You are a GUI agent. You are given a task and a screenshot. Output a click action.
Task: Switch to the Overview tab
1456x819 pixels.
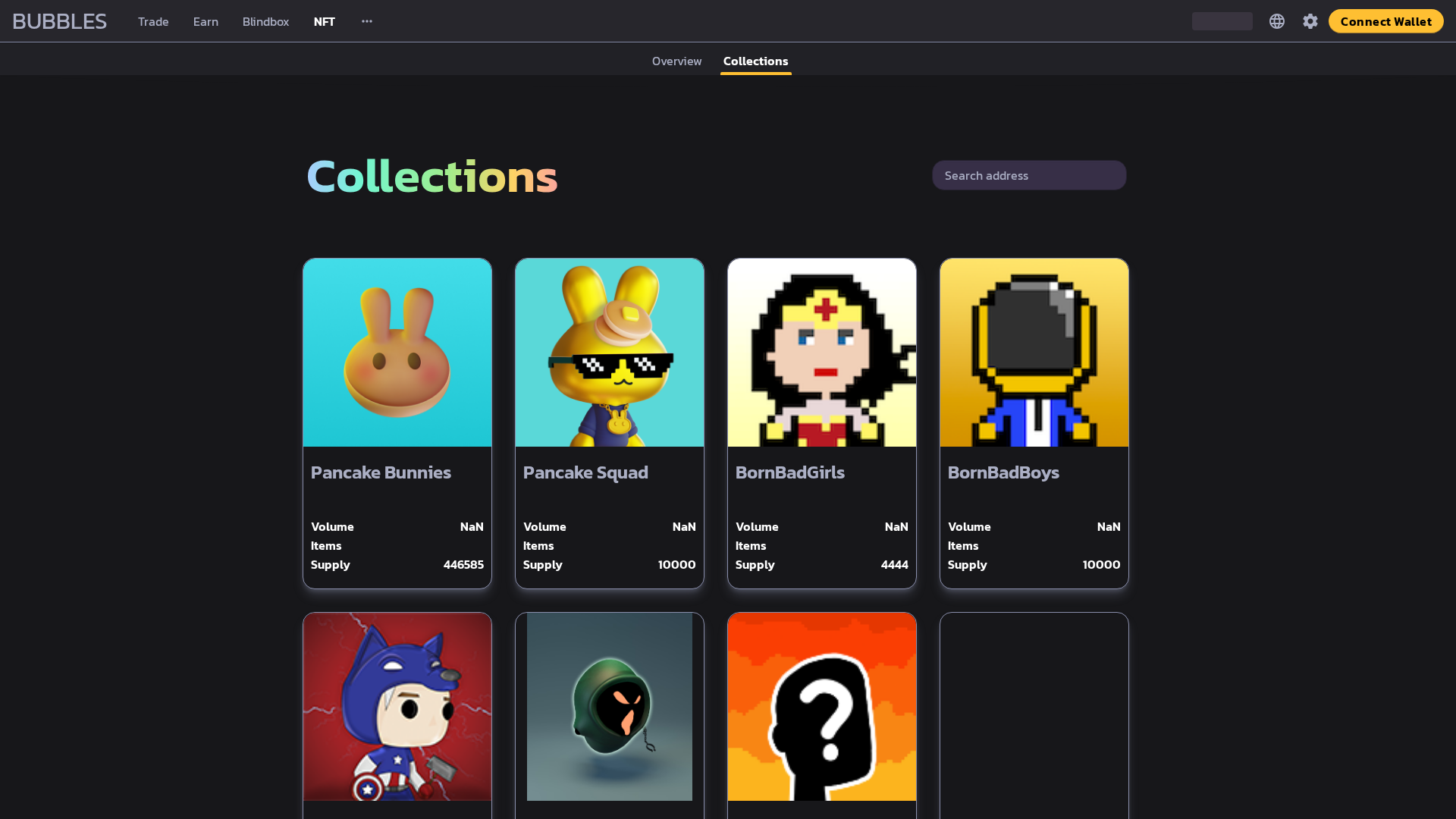click(x=676, y=61)
